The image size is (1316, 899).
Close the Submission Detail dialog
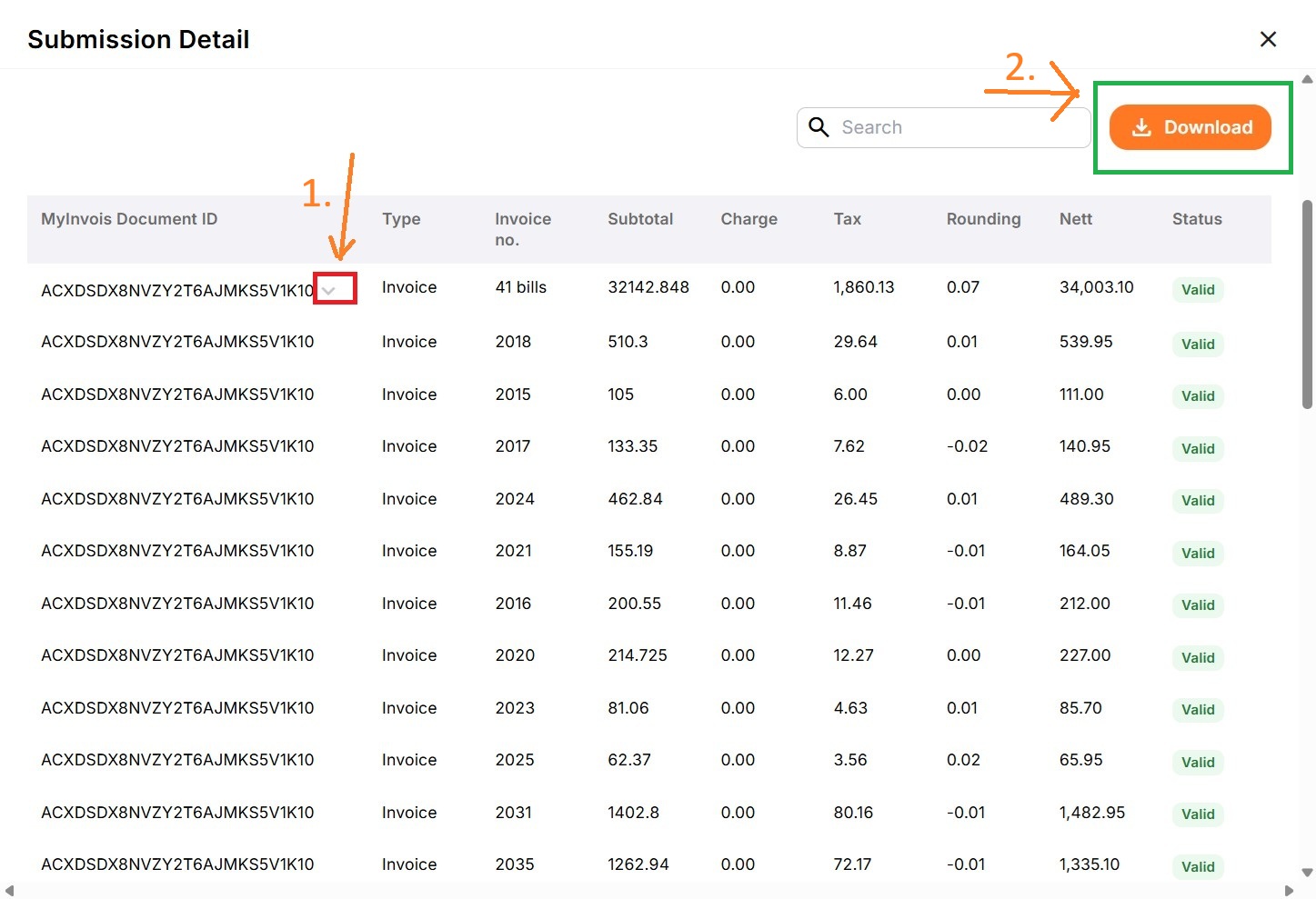1268,39
